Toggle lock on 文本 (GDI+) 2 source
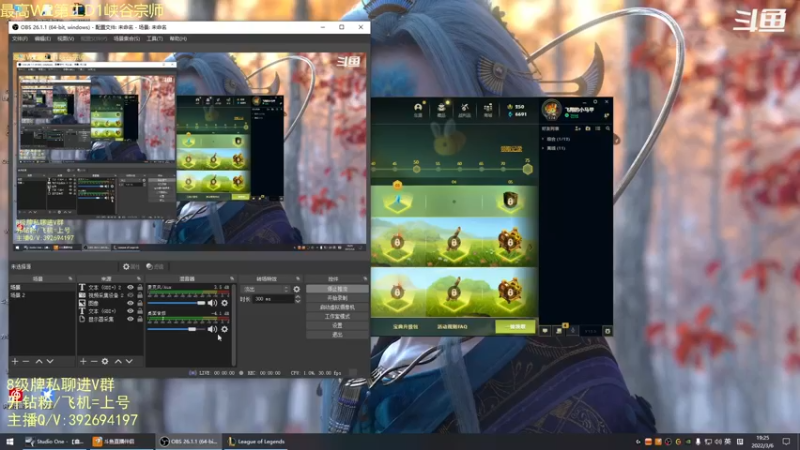Image resolution: width=800 pixels, height=450 pixels. [x=139, y=287]
